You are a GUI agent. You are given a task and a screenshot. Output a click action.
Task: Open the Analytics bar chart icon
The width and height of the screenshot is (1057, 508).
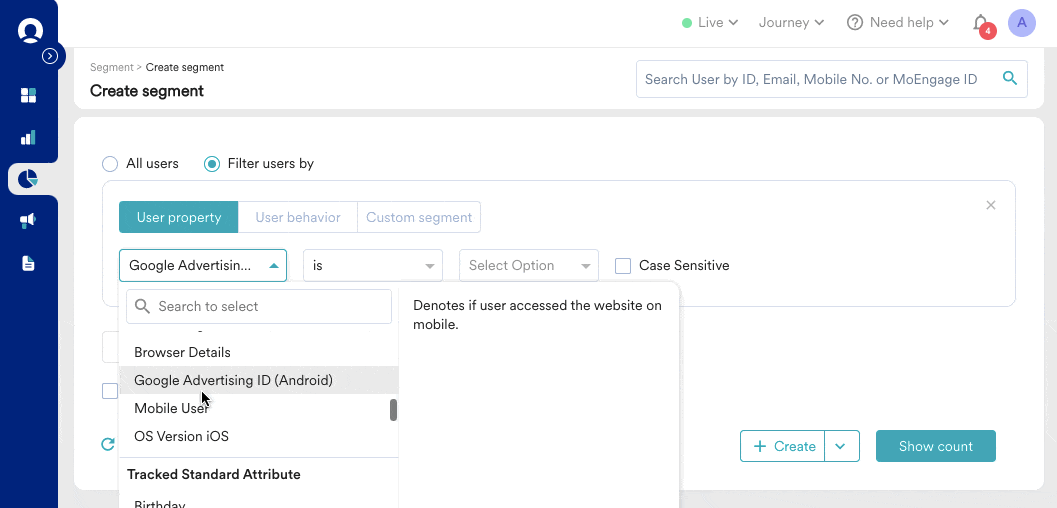tap(28, 138)
